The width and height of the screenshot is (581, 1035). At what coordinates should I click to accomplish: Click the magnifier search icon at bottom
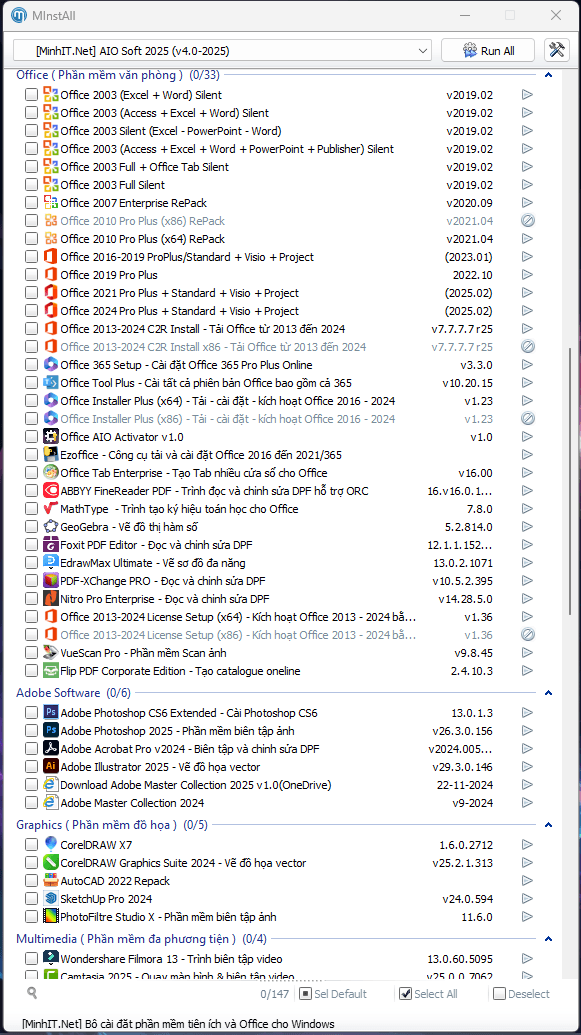[x=31, y=992]
